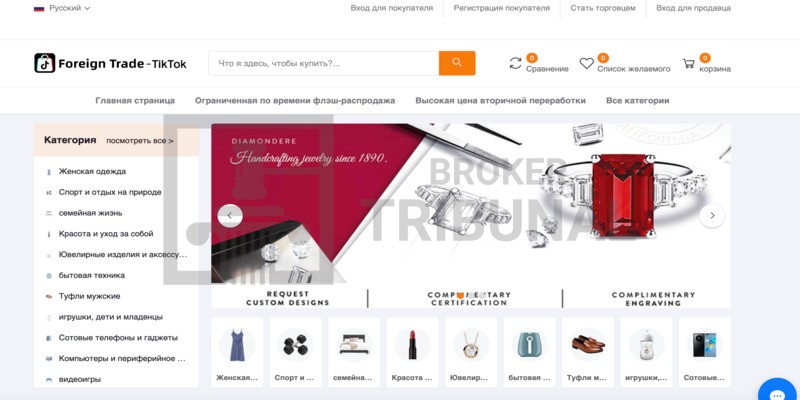
Task: Click the Foreign Trade TikTok logo
Action: click(110, 63)
